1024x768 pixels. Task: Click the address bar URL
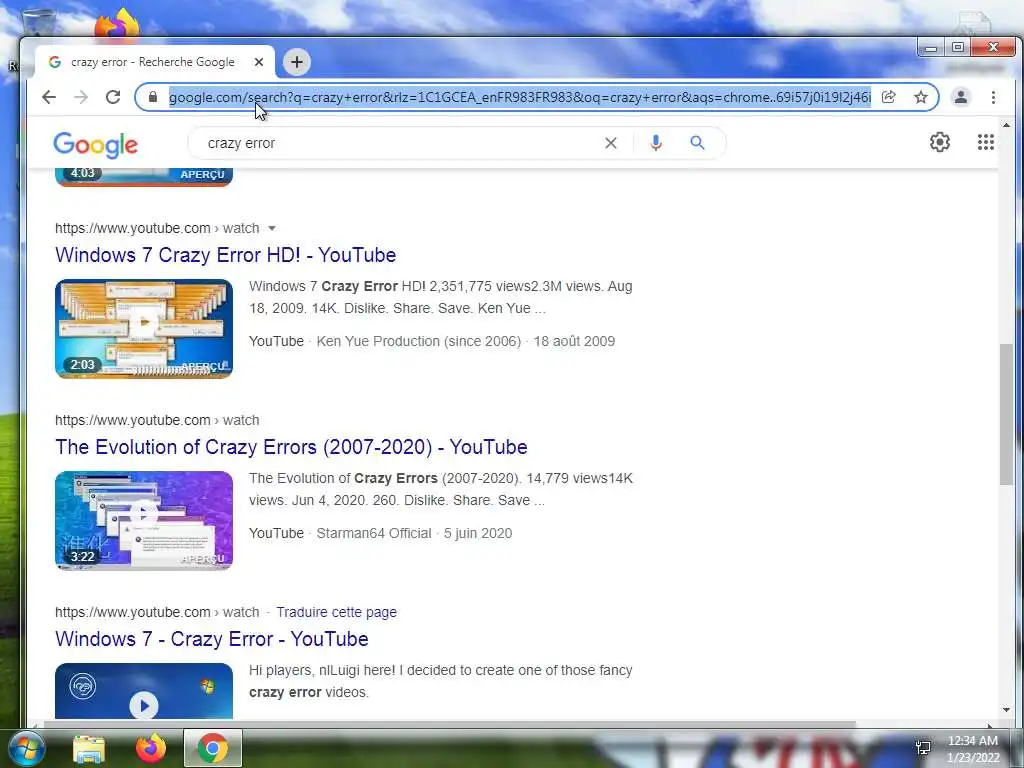pos(519,97)
